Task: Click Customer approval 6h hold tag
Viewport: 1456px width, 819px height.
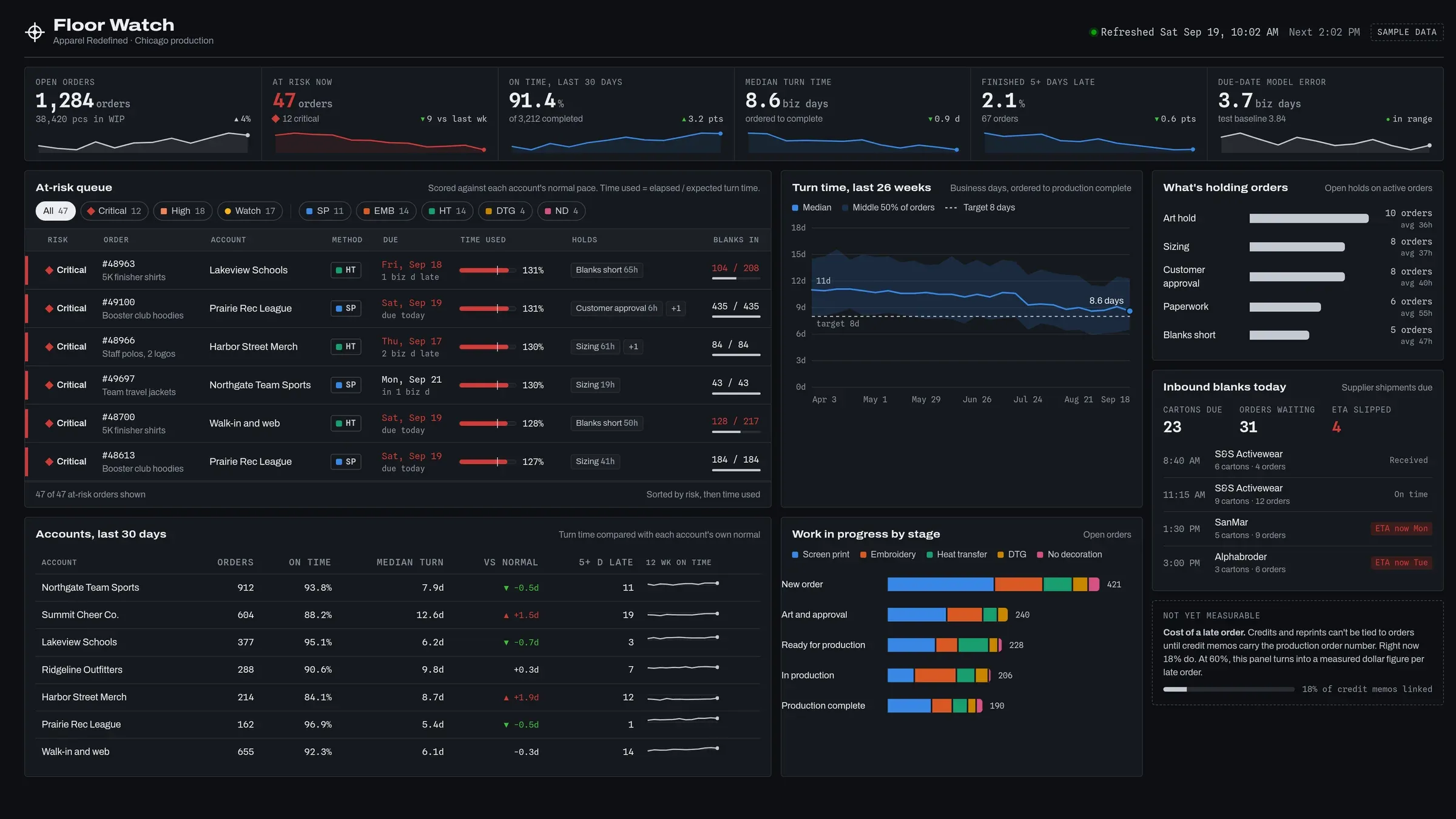Action: tap(616, 308)
